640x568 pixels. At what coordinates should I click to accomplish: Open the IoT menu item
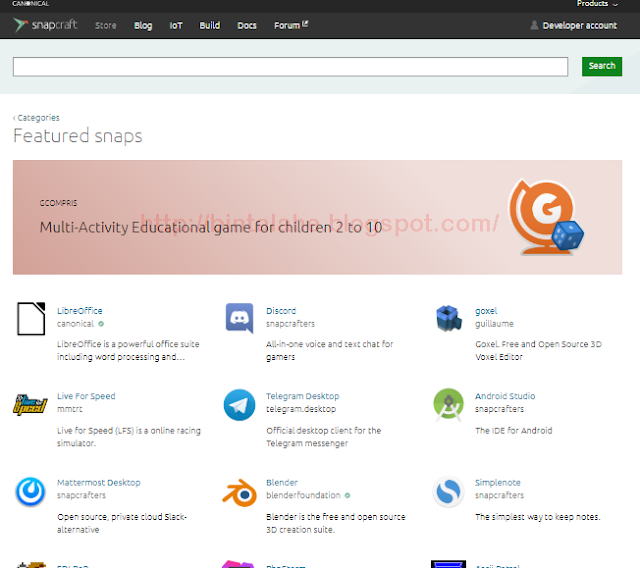pyautogui.click(x=176, y=25)
